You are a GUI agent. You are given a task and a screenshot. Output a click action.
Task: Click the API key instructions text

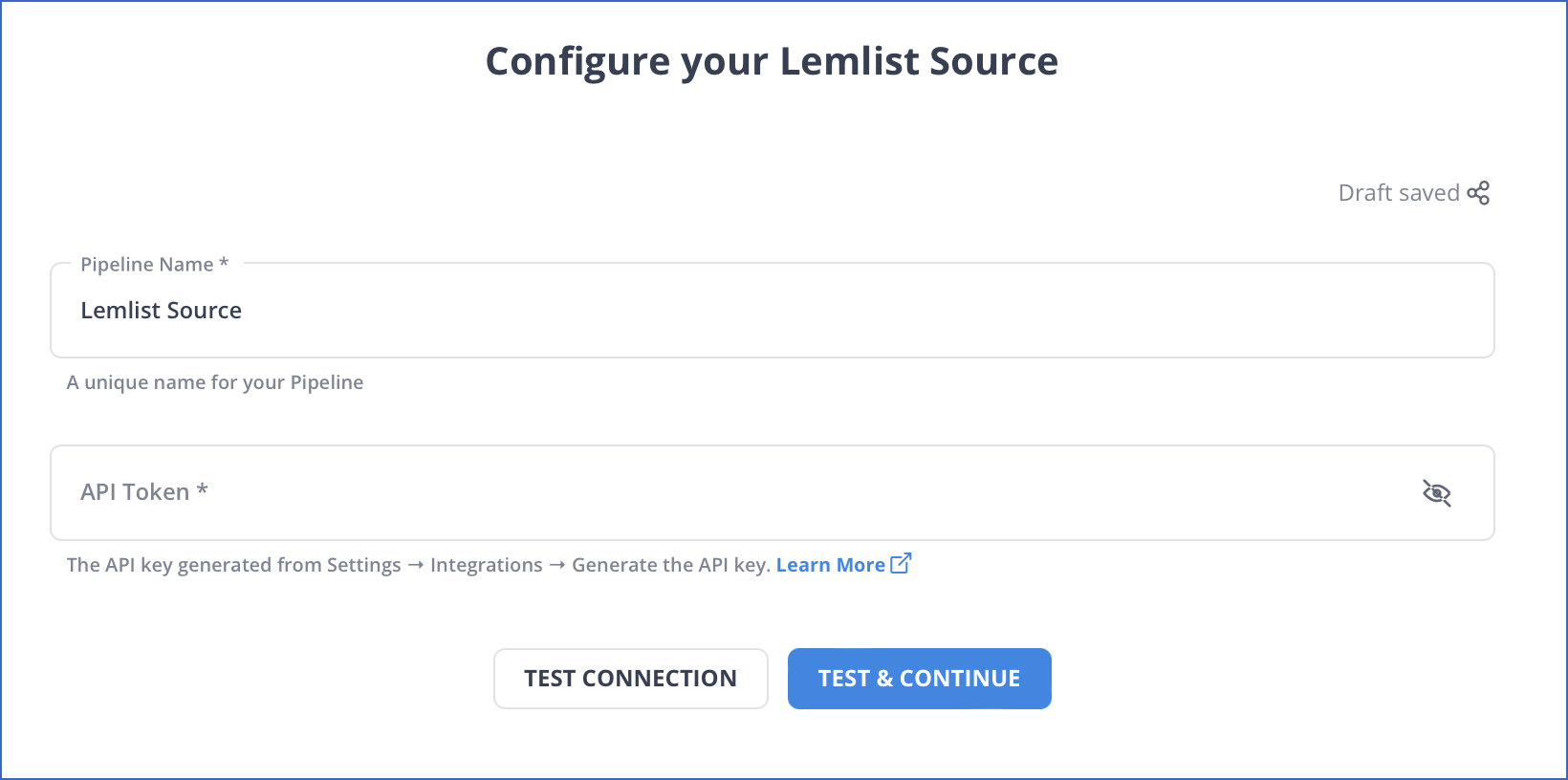tap(418, 564)
